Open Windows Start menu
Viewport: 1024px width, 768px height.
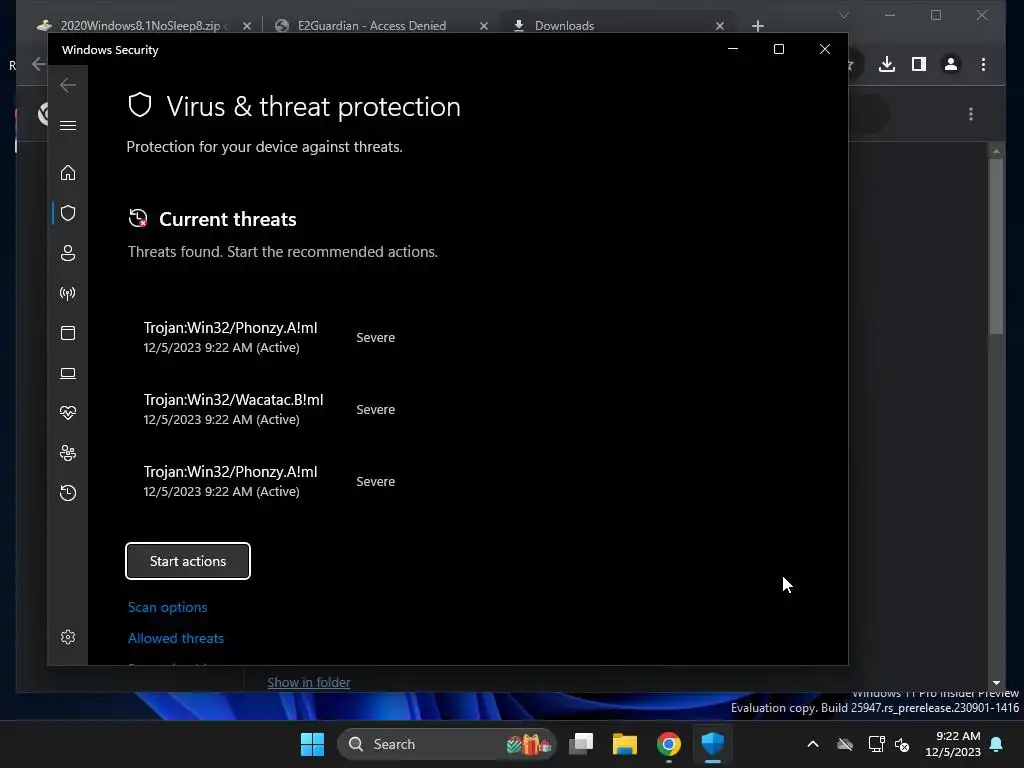click(312, 744)
